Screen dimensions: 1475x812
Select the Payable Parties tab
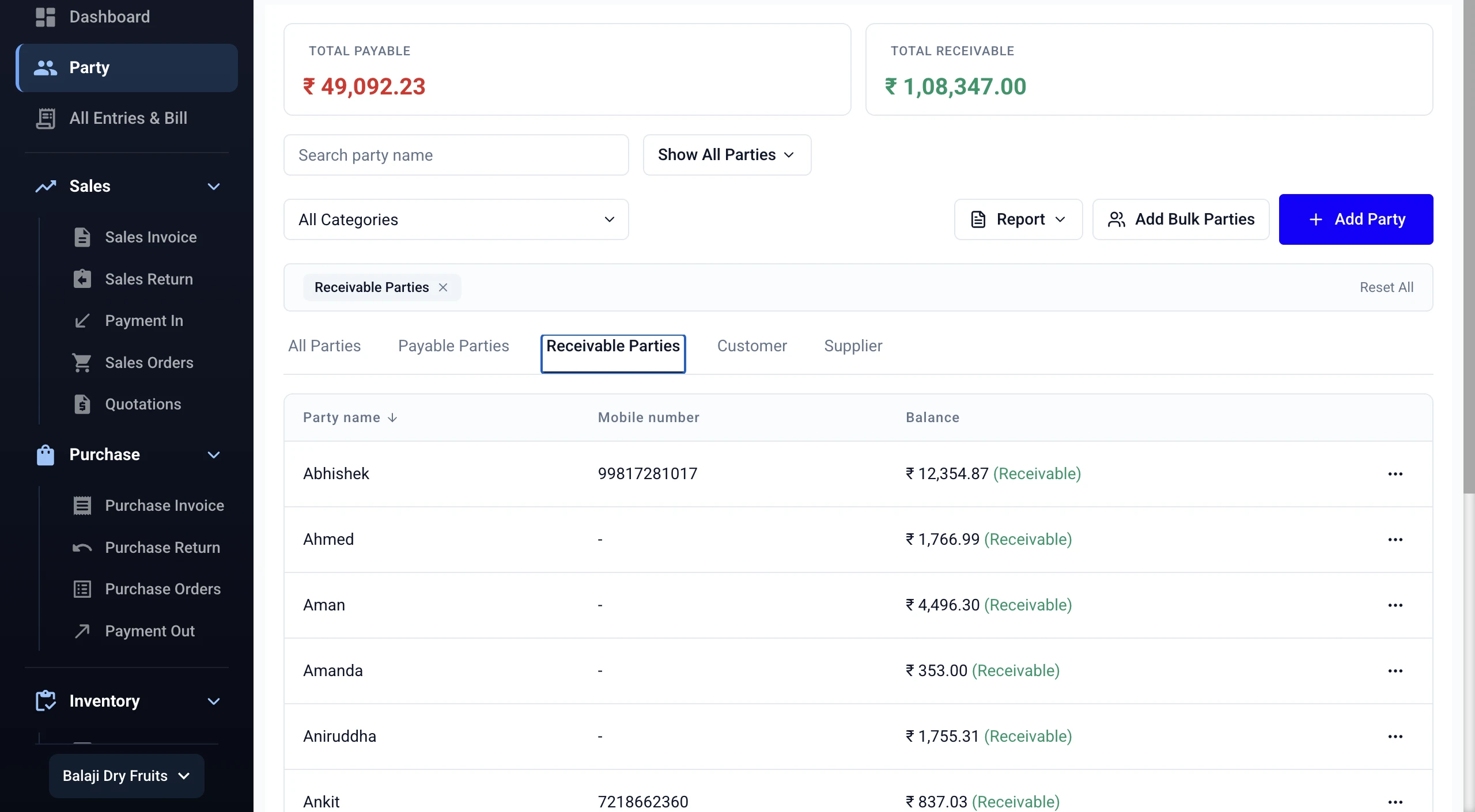(453, 346)
